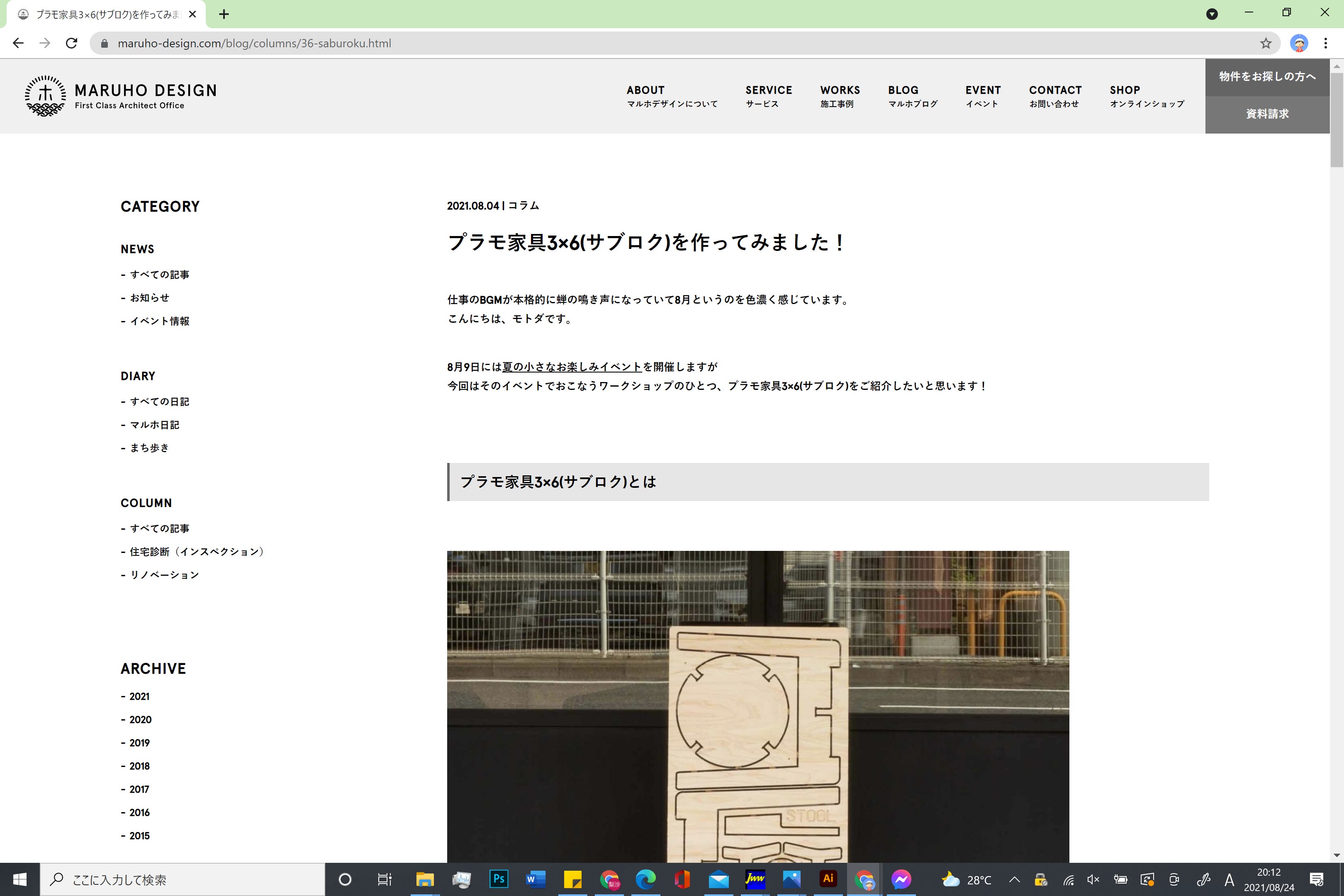This screenshot has height=896, width=1344.
Task: Open Illustrator from the taskbar
Action: tap(828, 879)
